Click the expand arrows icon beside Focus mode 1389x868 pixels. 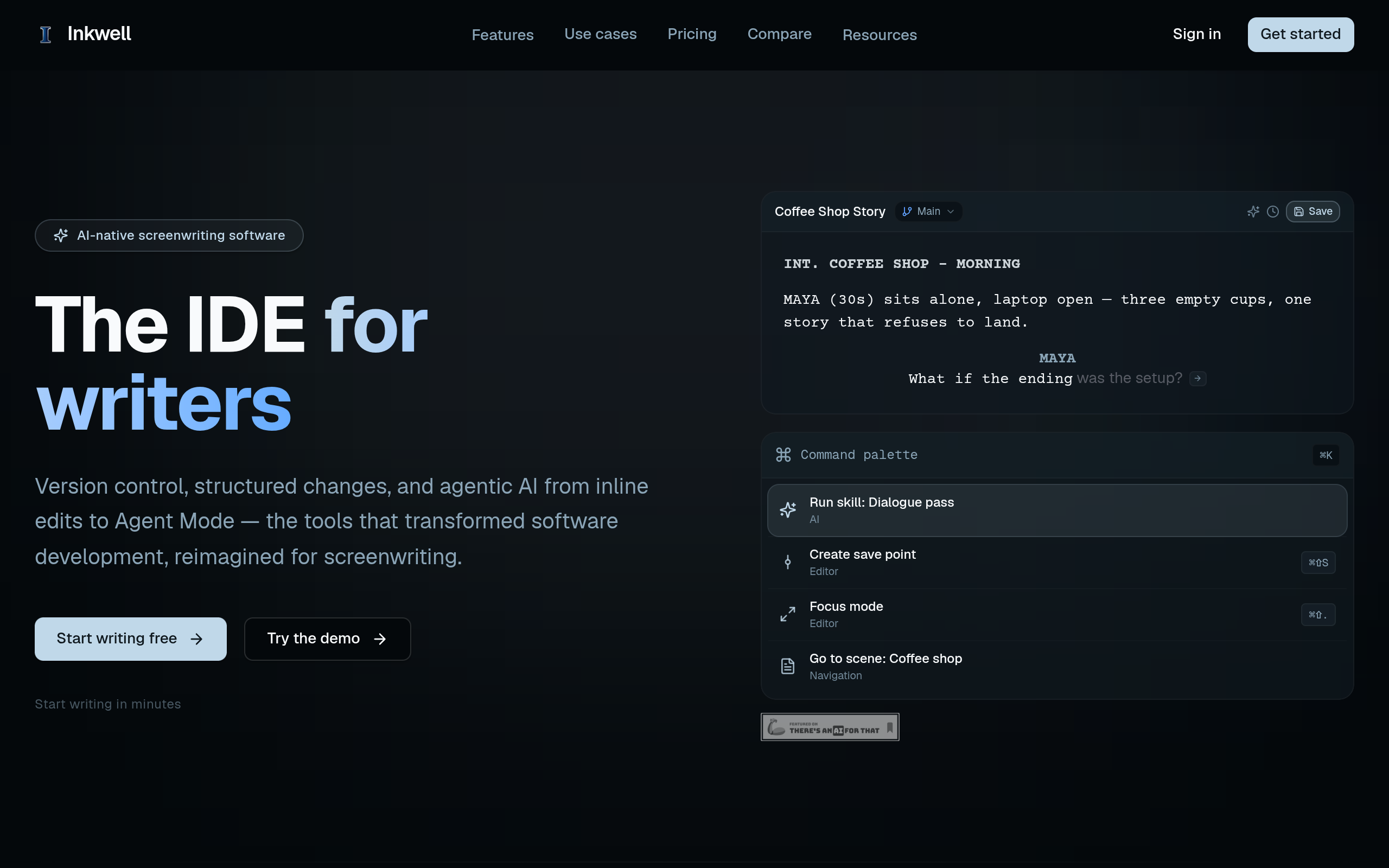(x=788, y=614)
